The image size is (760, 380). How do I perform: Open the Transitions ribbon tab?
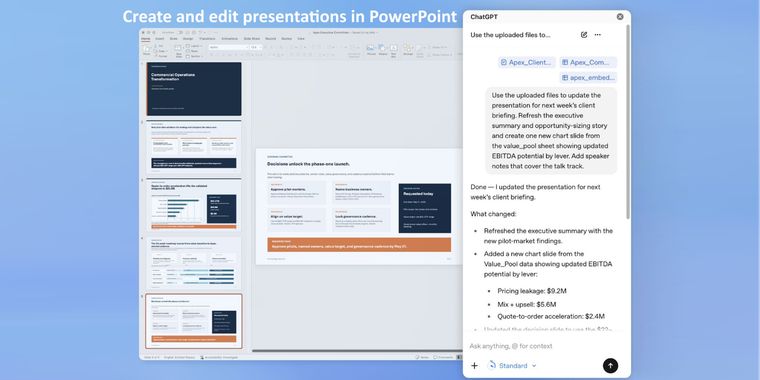point(207,38)
